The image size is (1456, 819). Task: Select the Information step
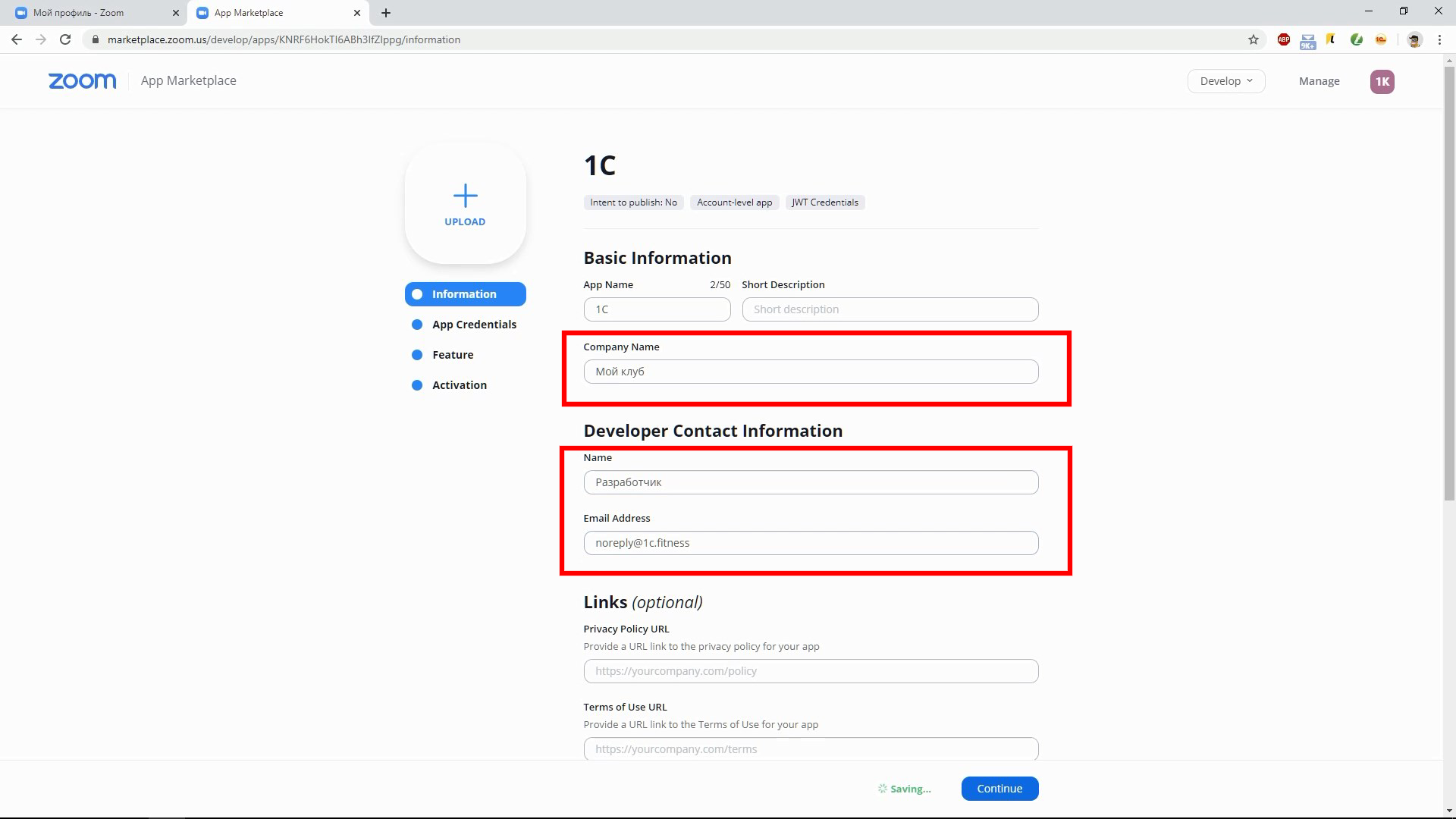(x=465, y=294)
